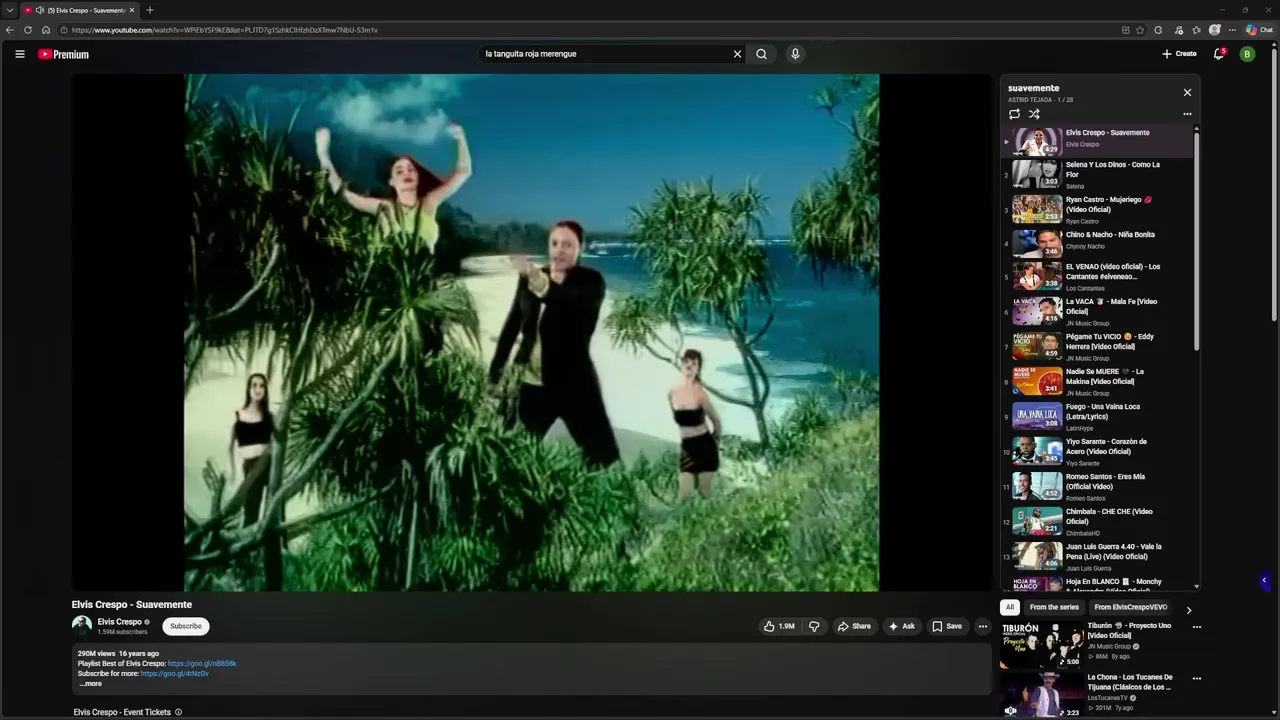Image resolution: width=1280 pixels, height=720 pixels.
Task: Open browser profile avatar
Action: pyautogui.click(x=1215, y=30)
